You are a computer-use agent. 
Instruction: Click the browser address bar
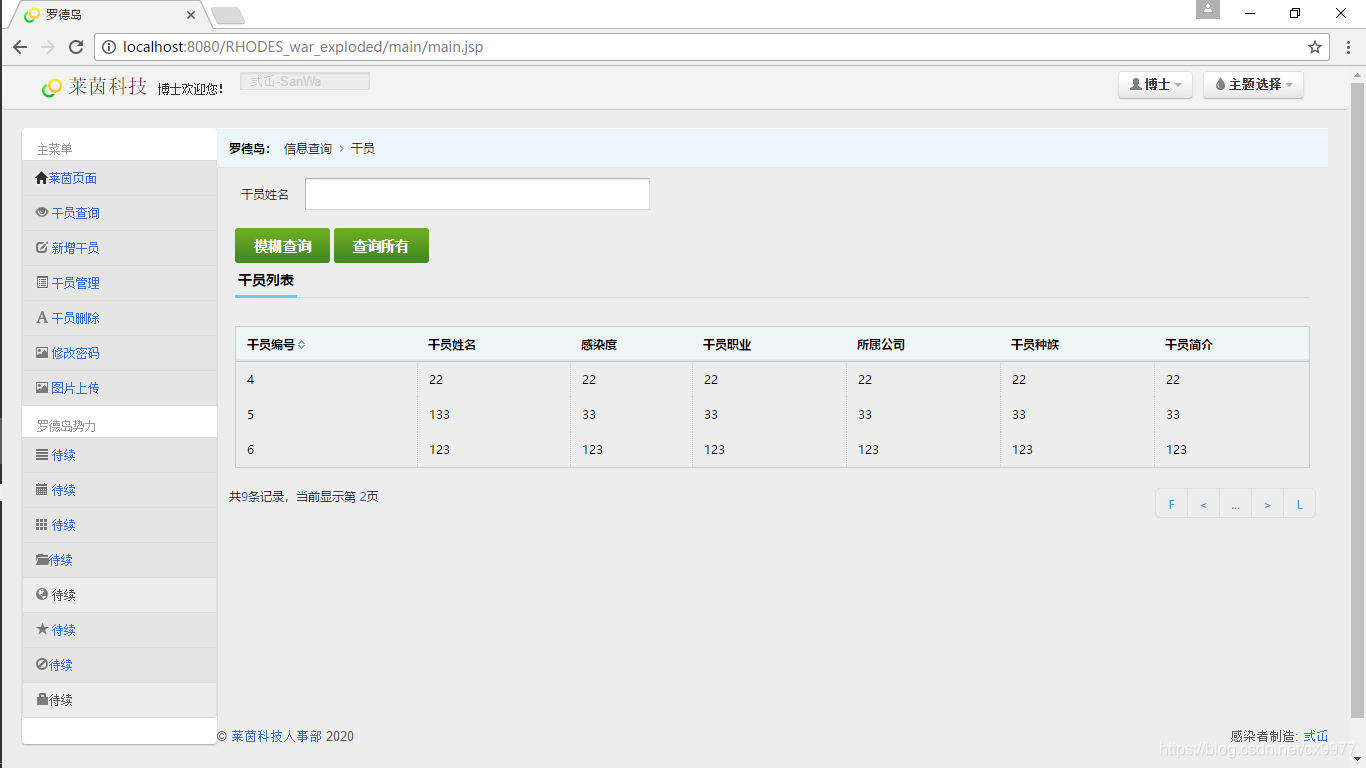click(x=712, y=47)
